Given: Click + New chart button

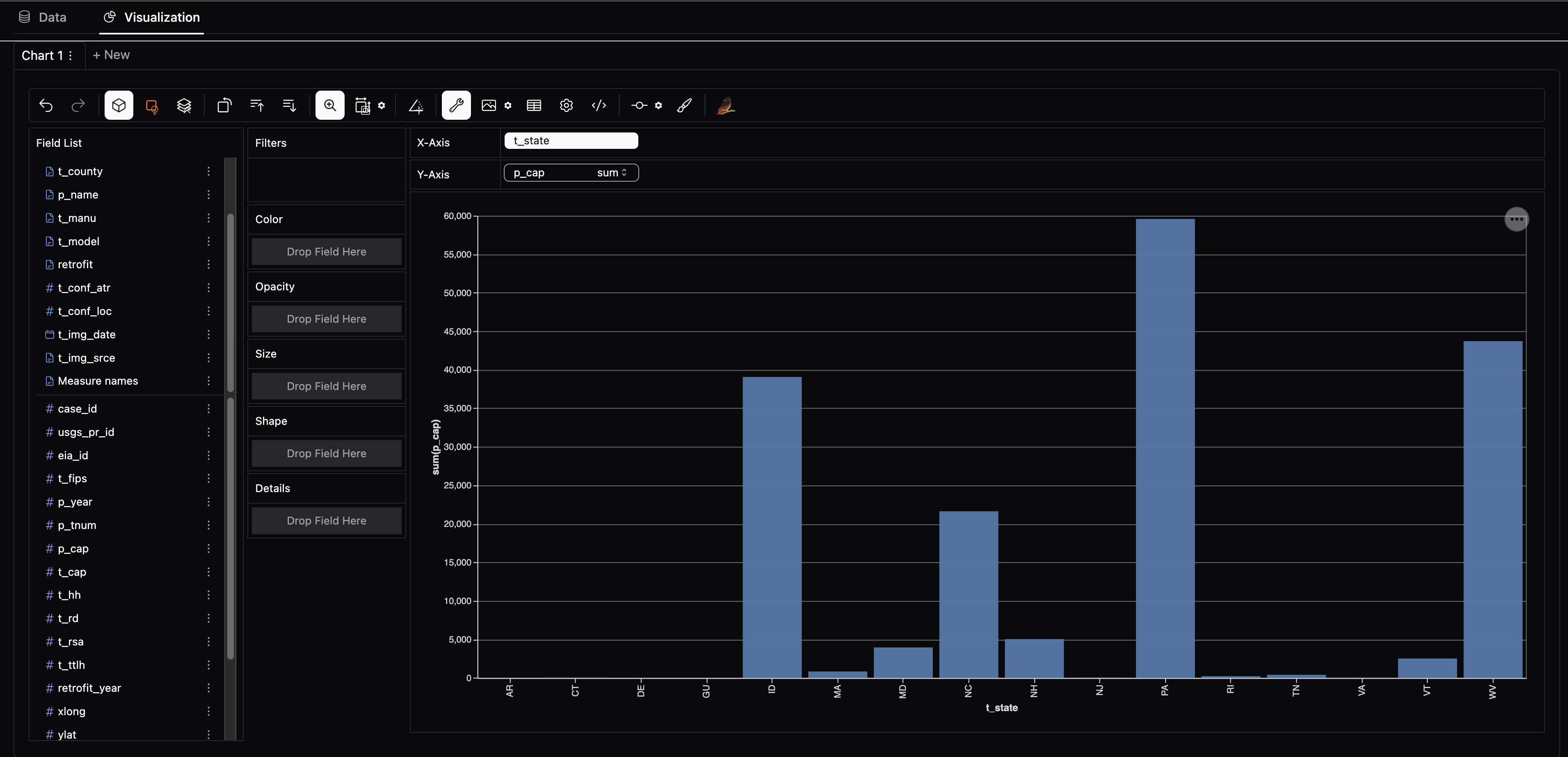Looking at the screenshot, I should point(111,55).
